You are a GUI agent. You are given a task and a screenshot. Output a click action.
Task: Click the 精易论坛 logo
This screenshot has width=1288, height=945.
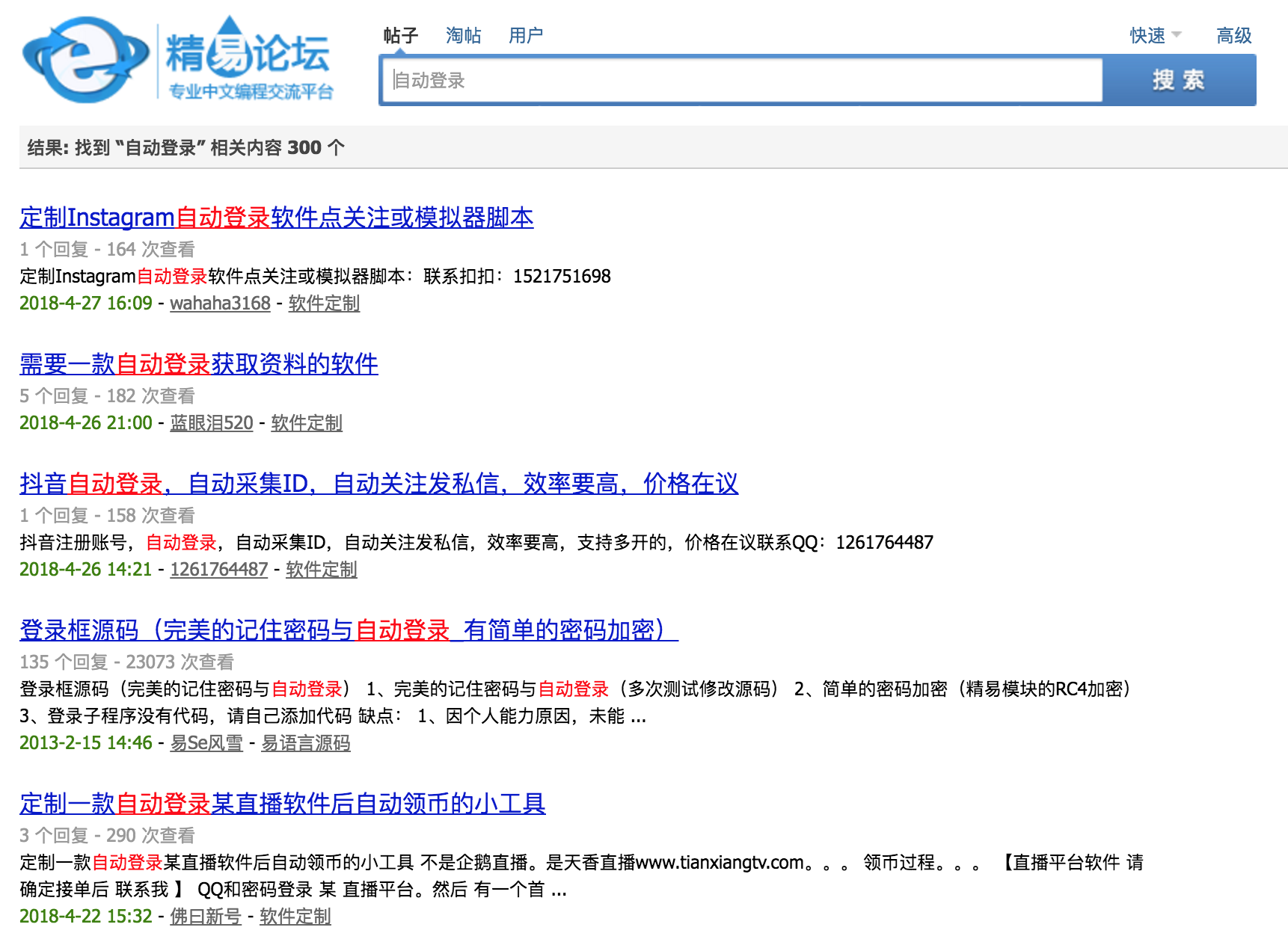178,60
